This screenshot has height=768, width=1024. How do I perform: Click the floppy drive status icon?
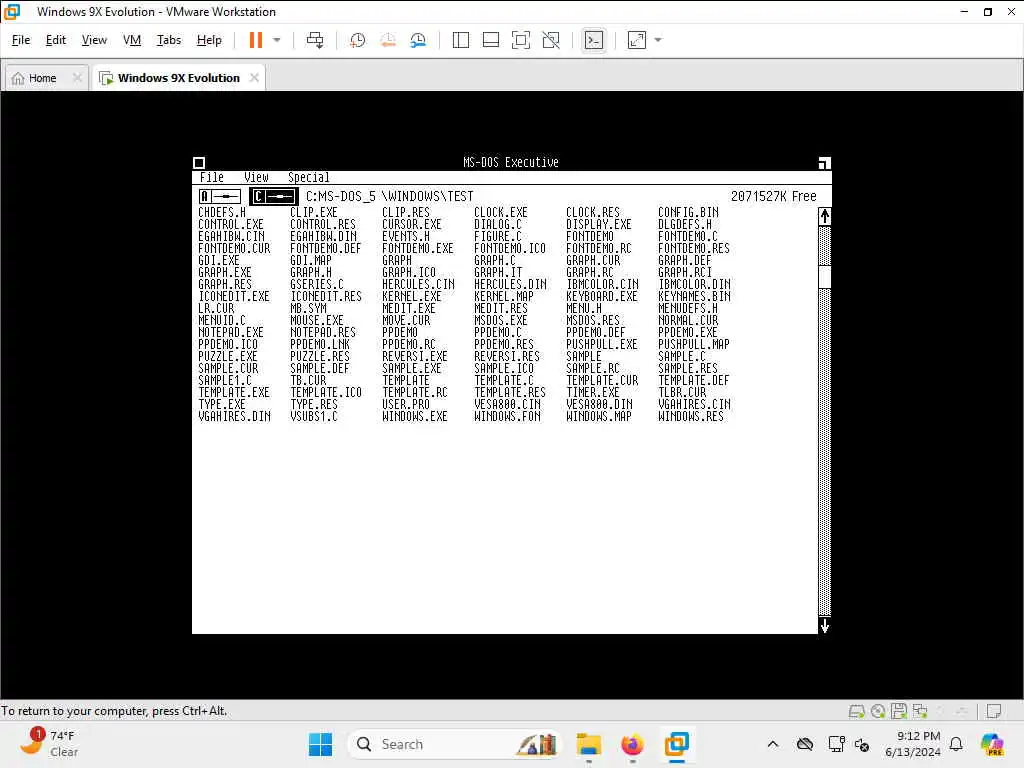coord(899,711)
